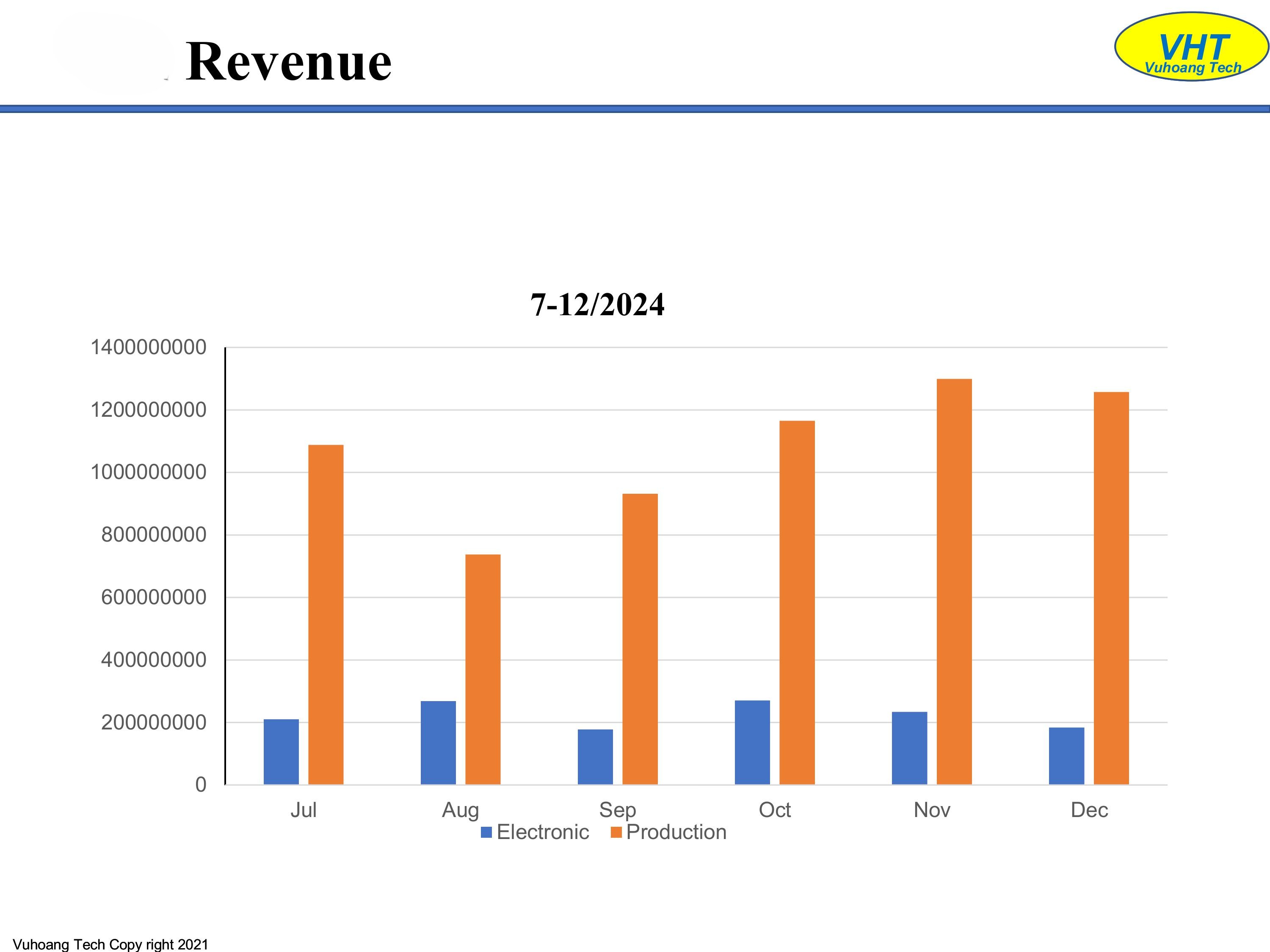1270x952 pixels.
Task: Select the blue Oct Electronic bar
Action: [x=752, y=742]
